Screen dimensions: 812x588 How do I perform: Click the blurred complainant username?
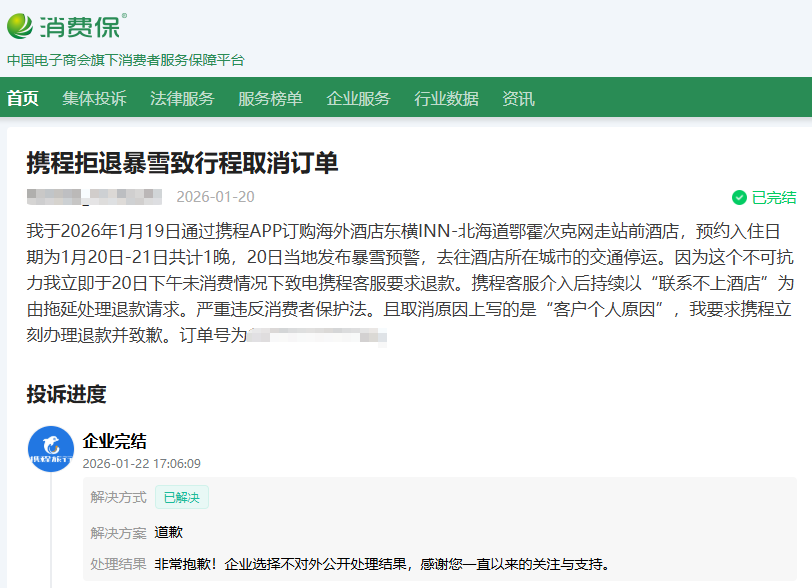94,197
